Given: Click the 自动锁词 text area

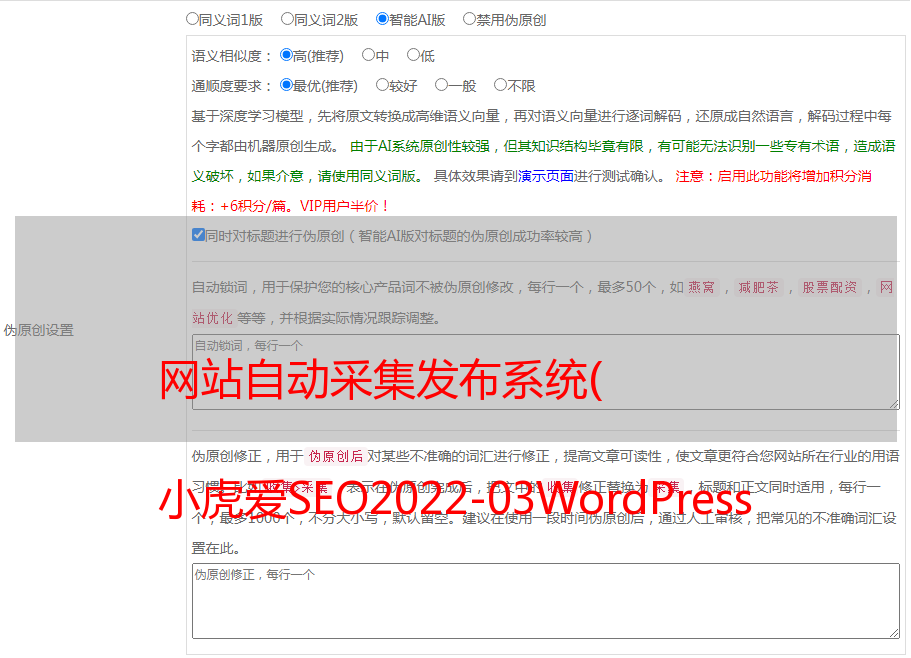Looking at the screenshot, I should tap(546, 372).
